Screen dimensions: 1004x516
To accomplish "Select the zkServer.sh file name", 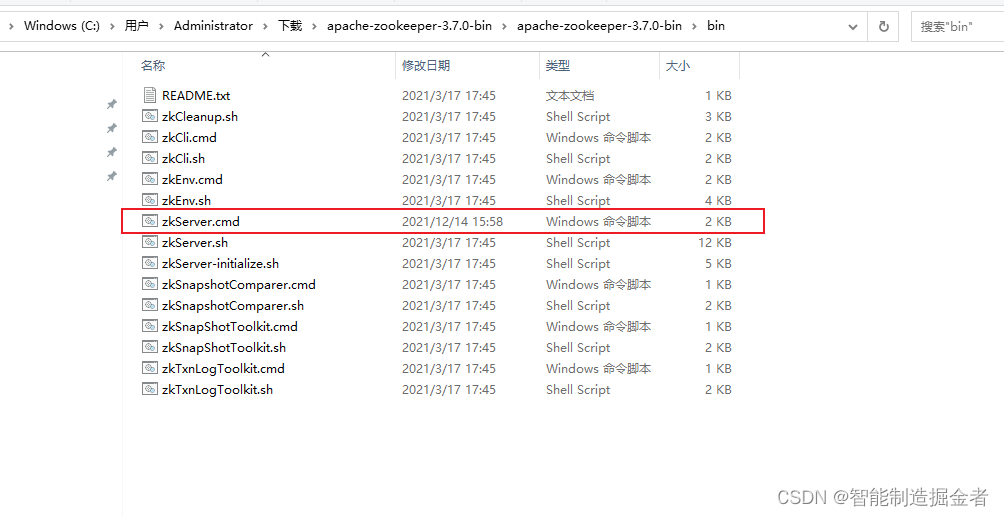I will pos(195,243).
